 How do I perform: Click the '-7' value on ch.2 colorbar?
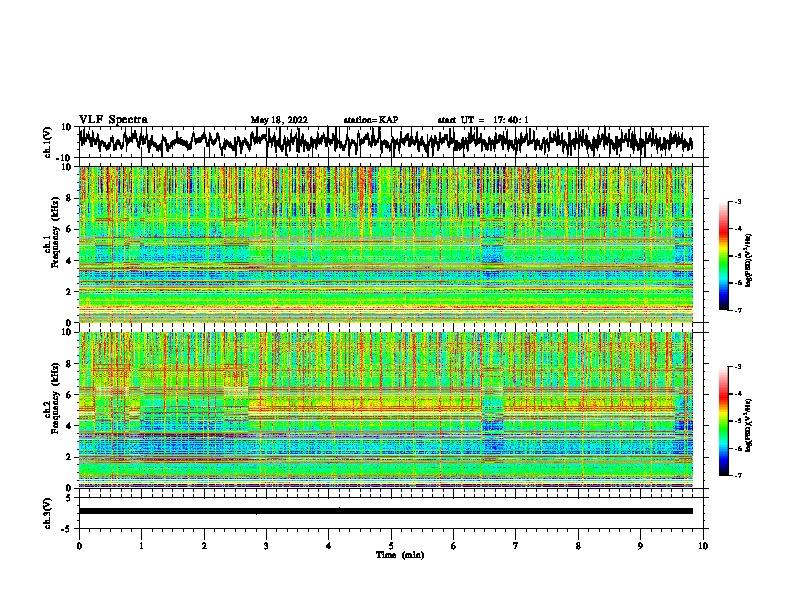pos(737,476)
